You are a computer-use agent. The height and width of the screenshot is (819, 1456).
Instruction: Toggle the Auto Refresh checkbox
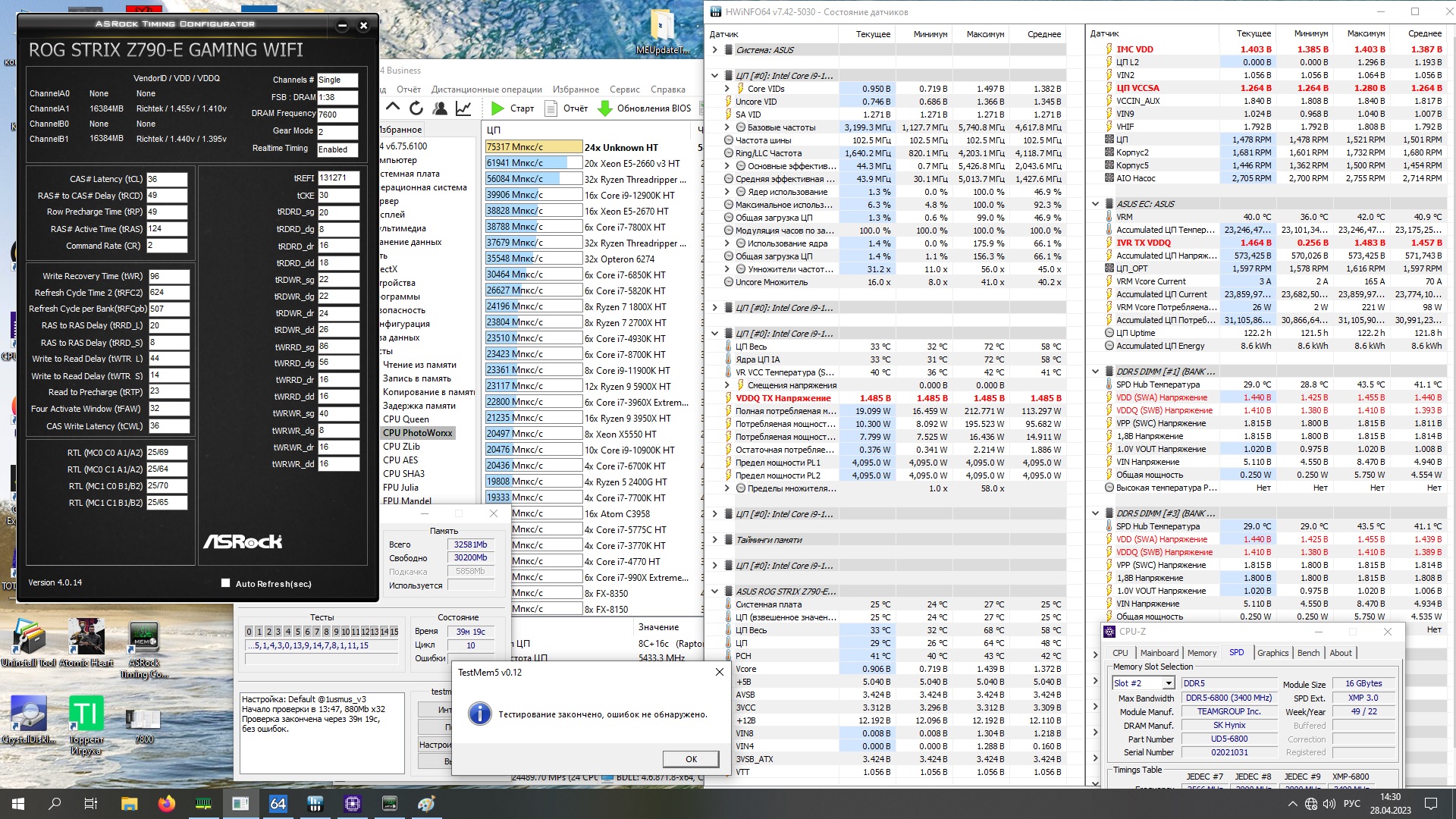tap(225, 583)
